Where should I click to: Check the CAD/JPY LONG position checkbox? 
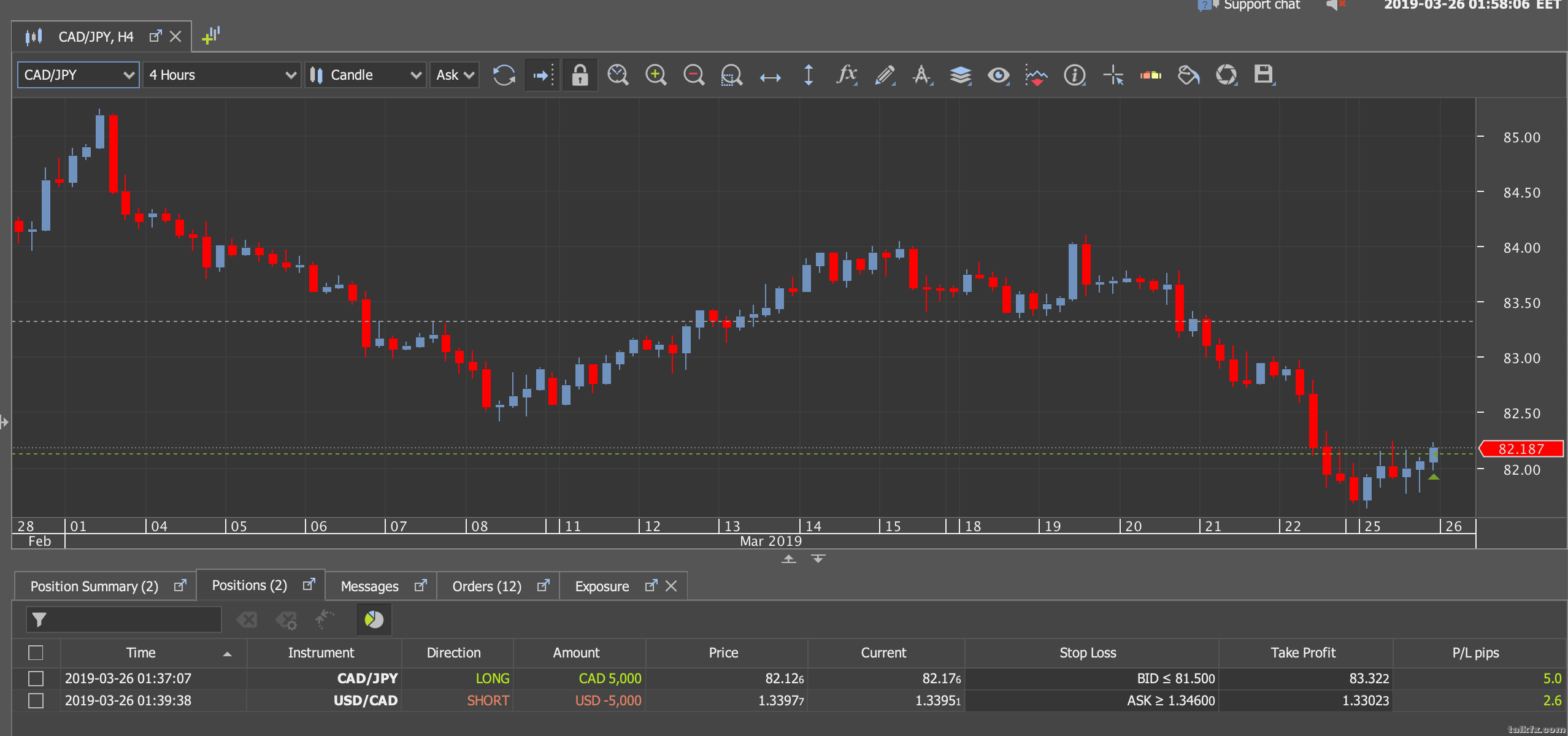coord(36,678)
